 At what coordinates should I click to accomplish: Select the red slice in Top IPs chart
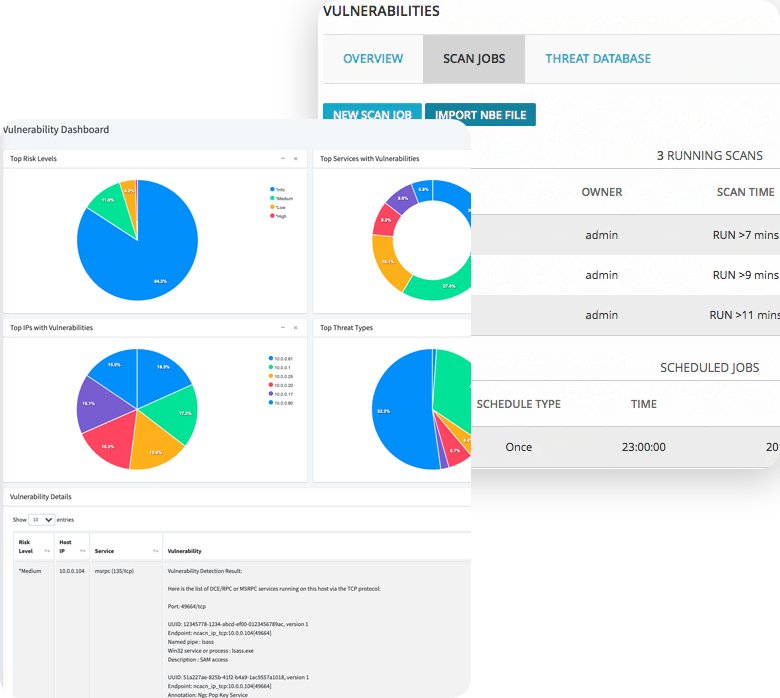click(110, 440)
